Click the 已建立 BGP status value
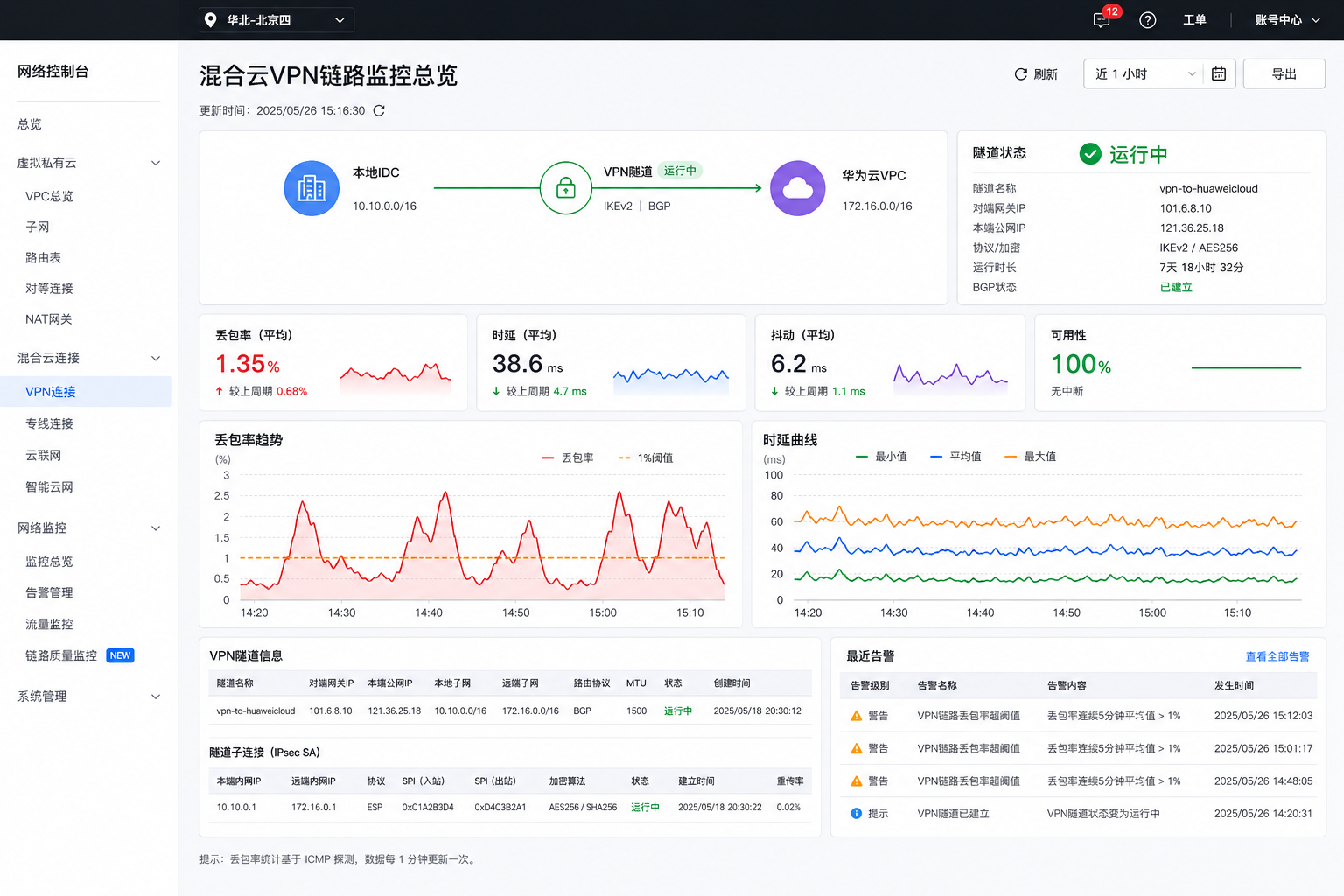Screen dimensions: 1344x896 point(1176,287)
